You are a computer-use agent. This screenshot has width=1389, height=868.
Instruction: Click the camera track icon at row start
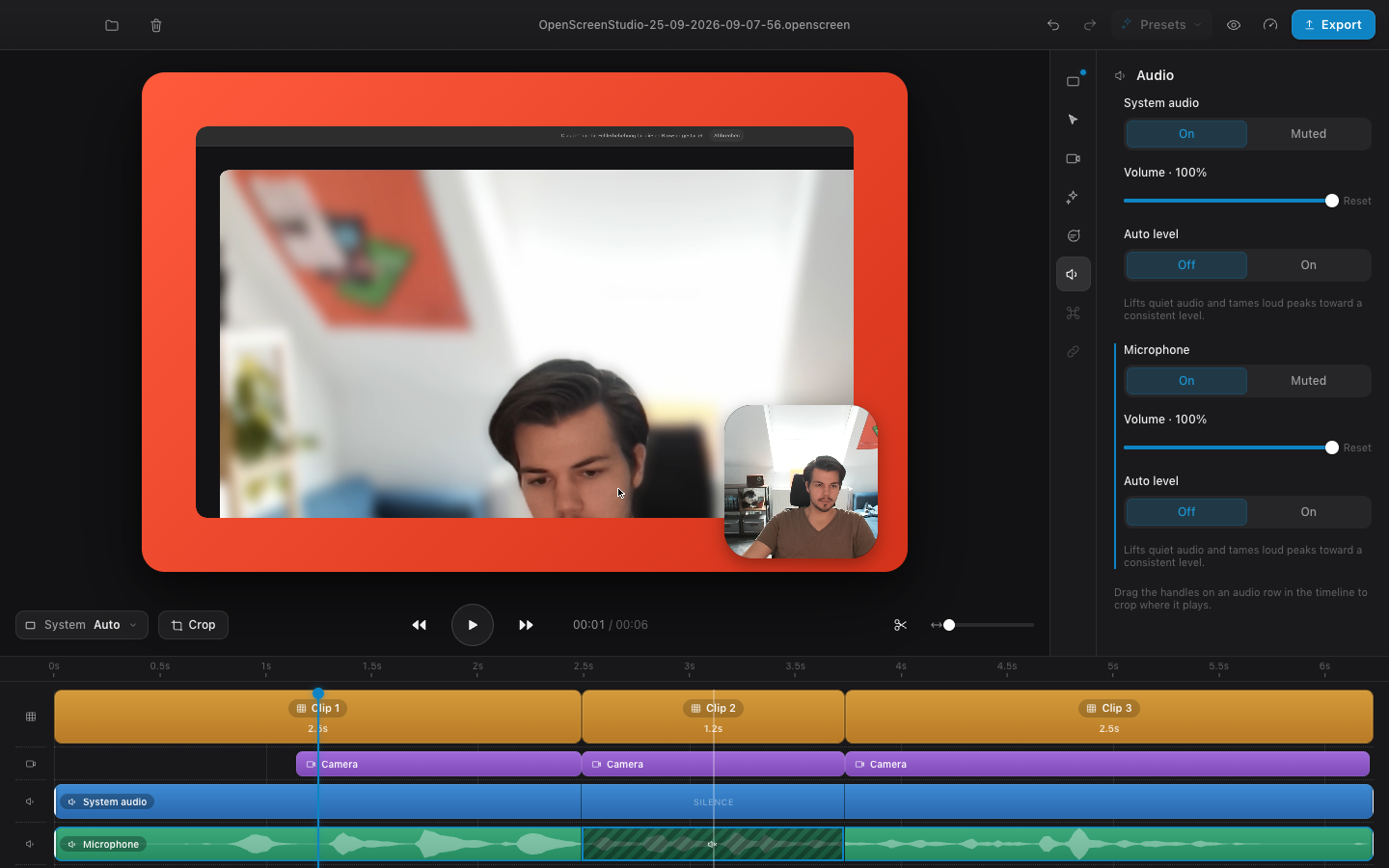click(x=31, y=764)
